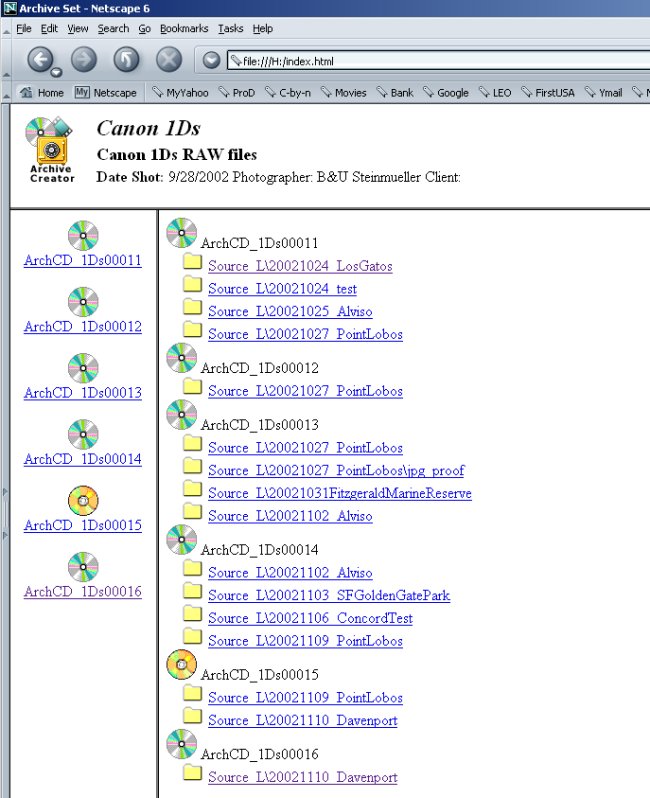Click folder icon beside 20021106_ConcordTest

(x=192, y=613)
